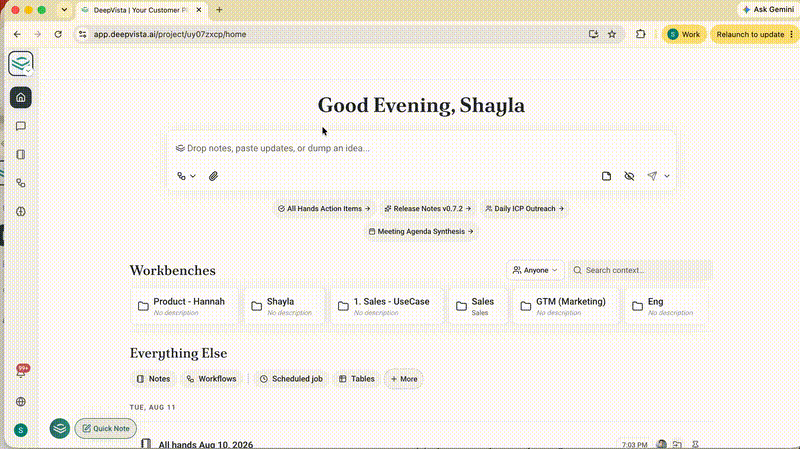Open the Work profile button
Image resolution: width=800 pixels, height=449 pixels.
pyautogui.click(x=684, y=34)
